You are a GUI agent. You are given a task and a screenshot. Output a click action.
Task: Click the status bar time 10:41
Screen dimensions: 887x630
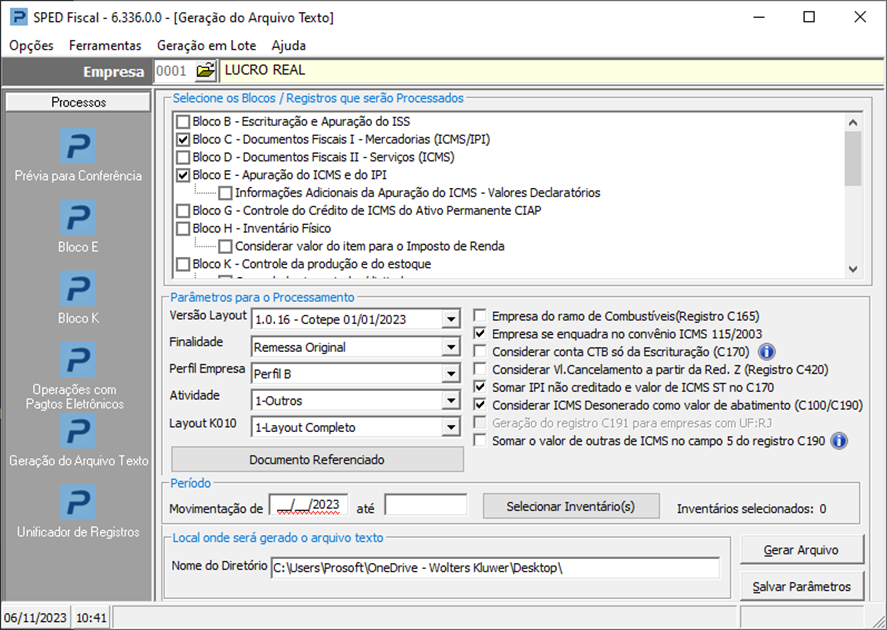91,618
